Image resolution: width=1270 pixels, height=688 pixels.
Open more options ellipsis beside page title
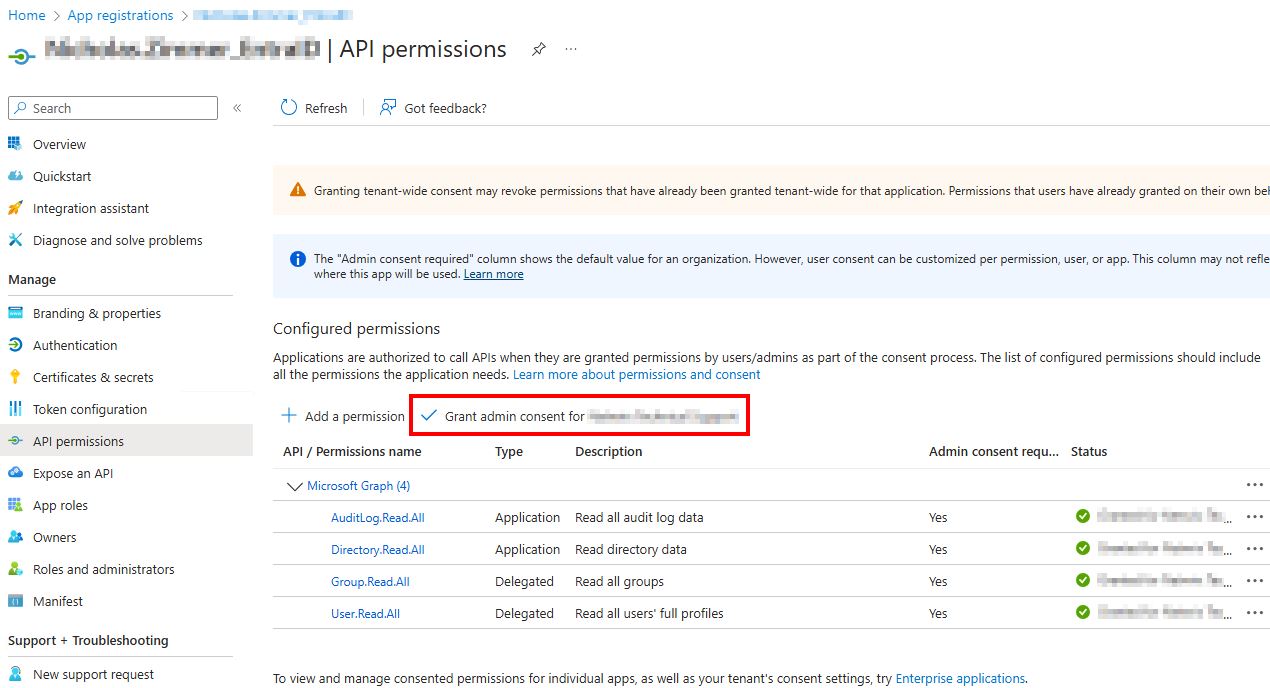[x=571, y=49]
